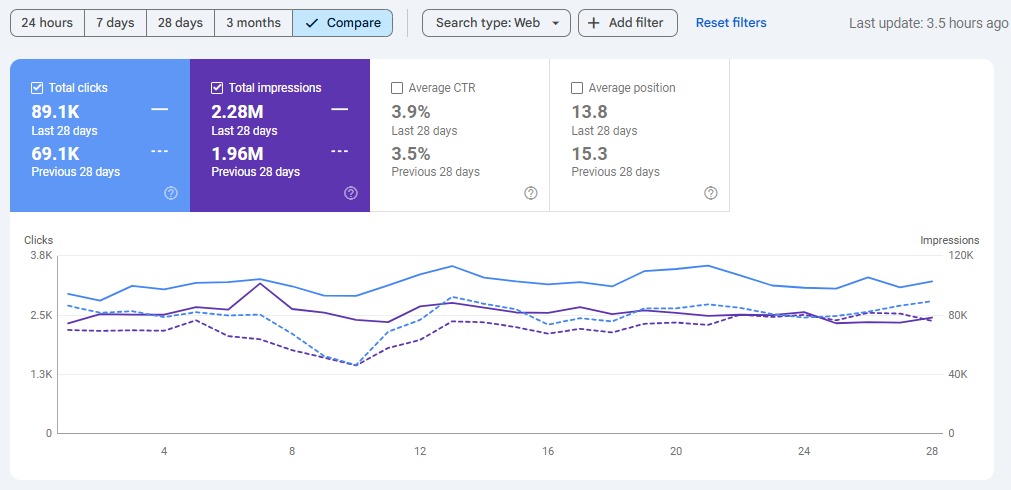Image resolution: width=1011 pixels, height=490 pixels.
Task: Click the checkmark icon on Compare
Action: coord(311,23)
